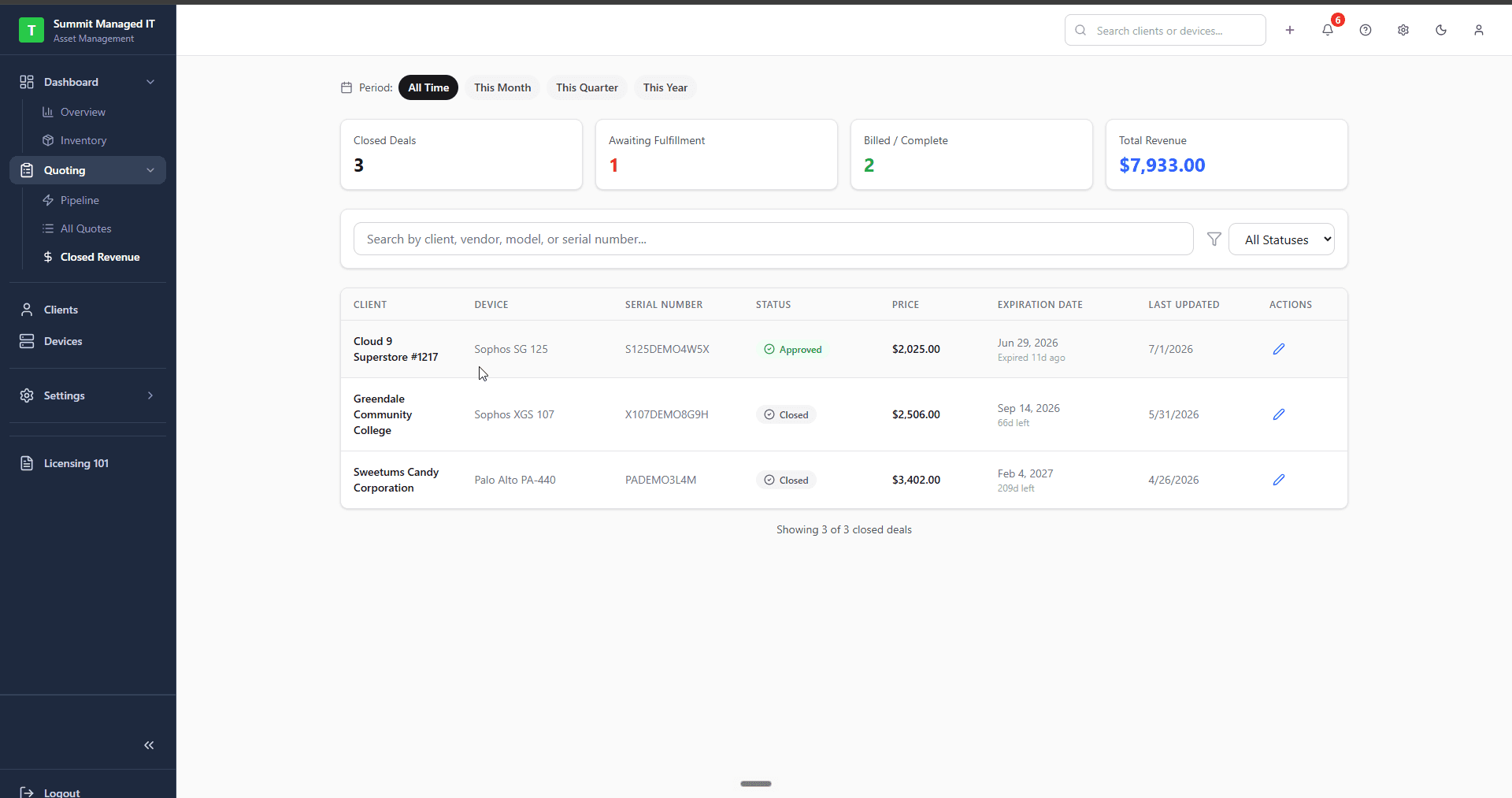Click the plus add icon in header
1512x798 pixels.
pyautogui.click(x=1290, y=30)
